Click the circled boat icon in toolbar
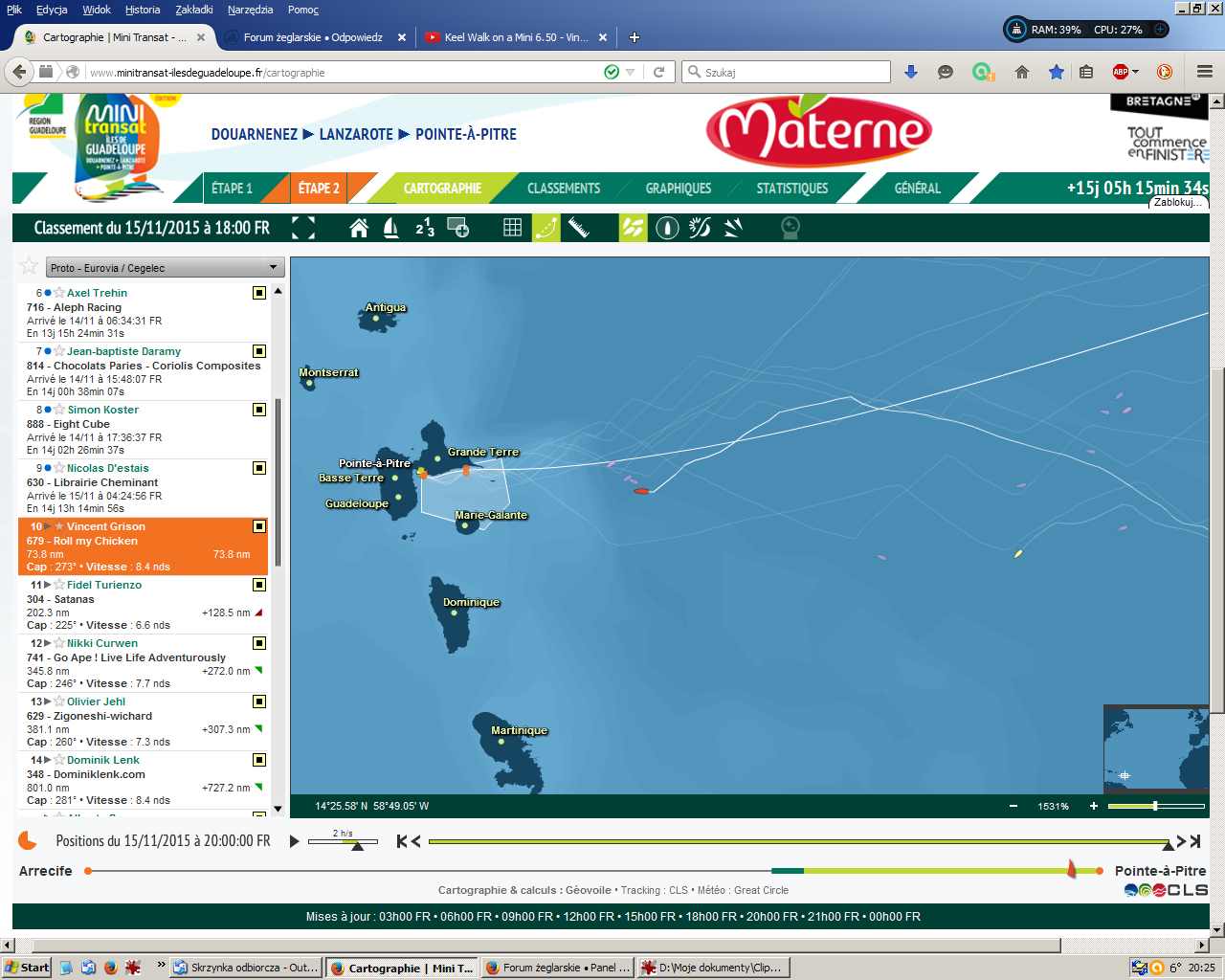 click(668, 228)
